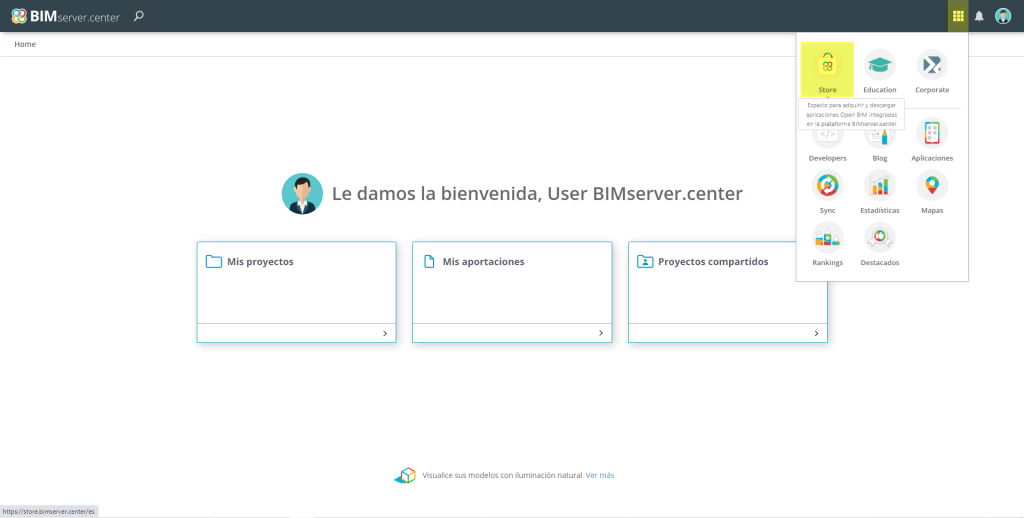Open the Mapas icon

931,186
